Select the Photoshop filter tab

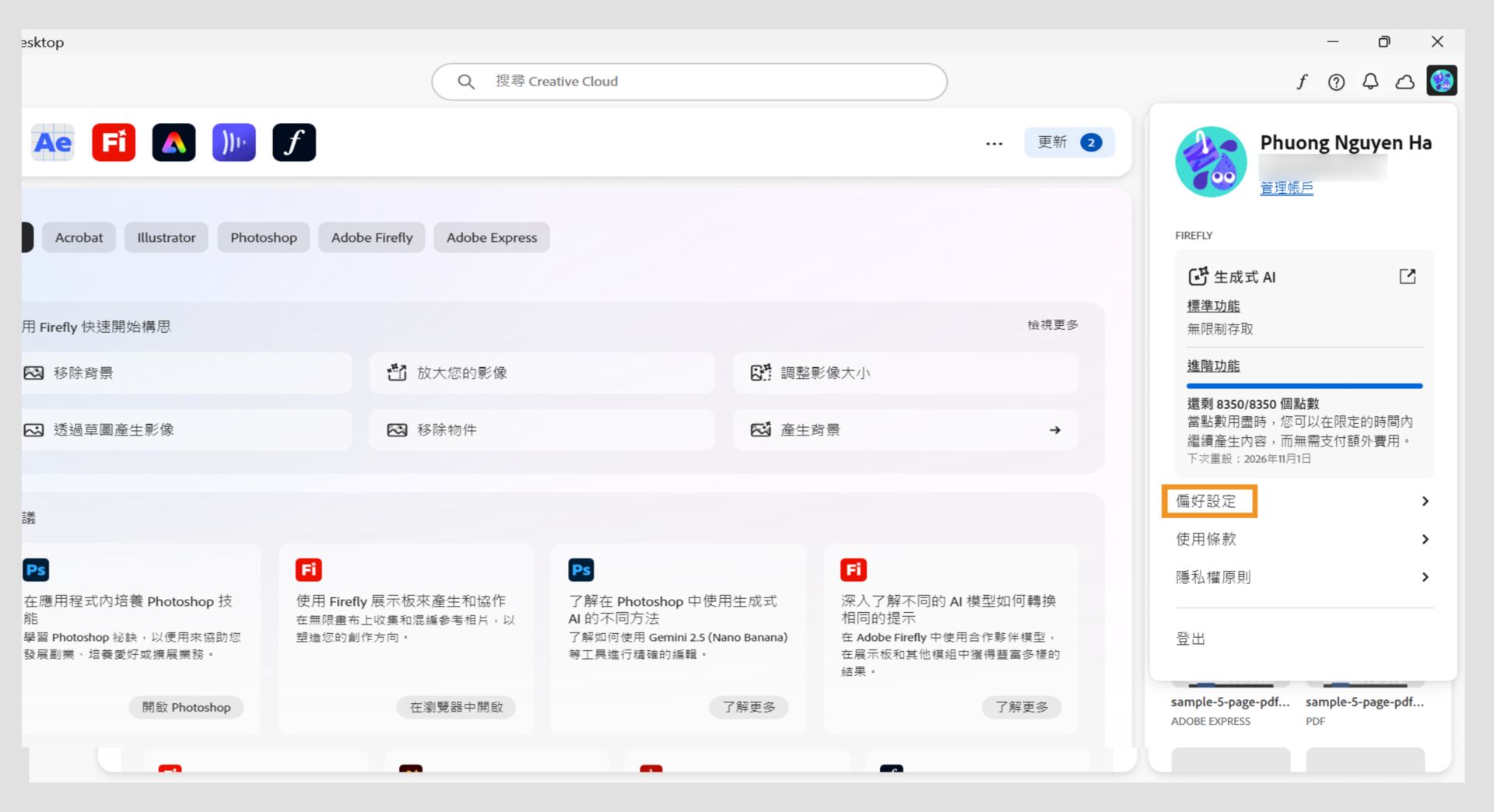click(264, 237)
